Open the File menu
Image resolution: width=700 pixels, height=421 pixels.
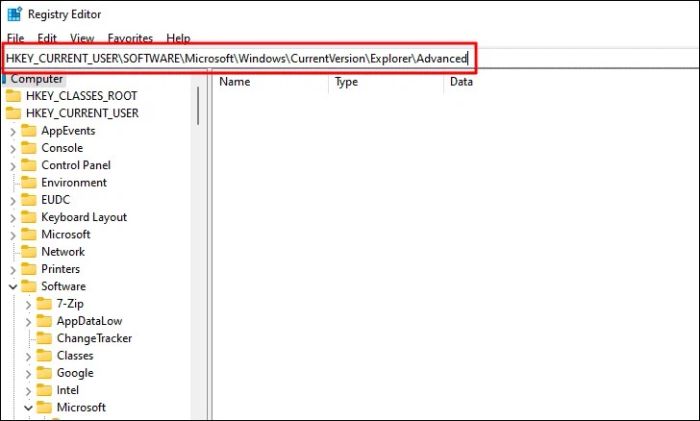[16, 38]
